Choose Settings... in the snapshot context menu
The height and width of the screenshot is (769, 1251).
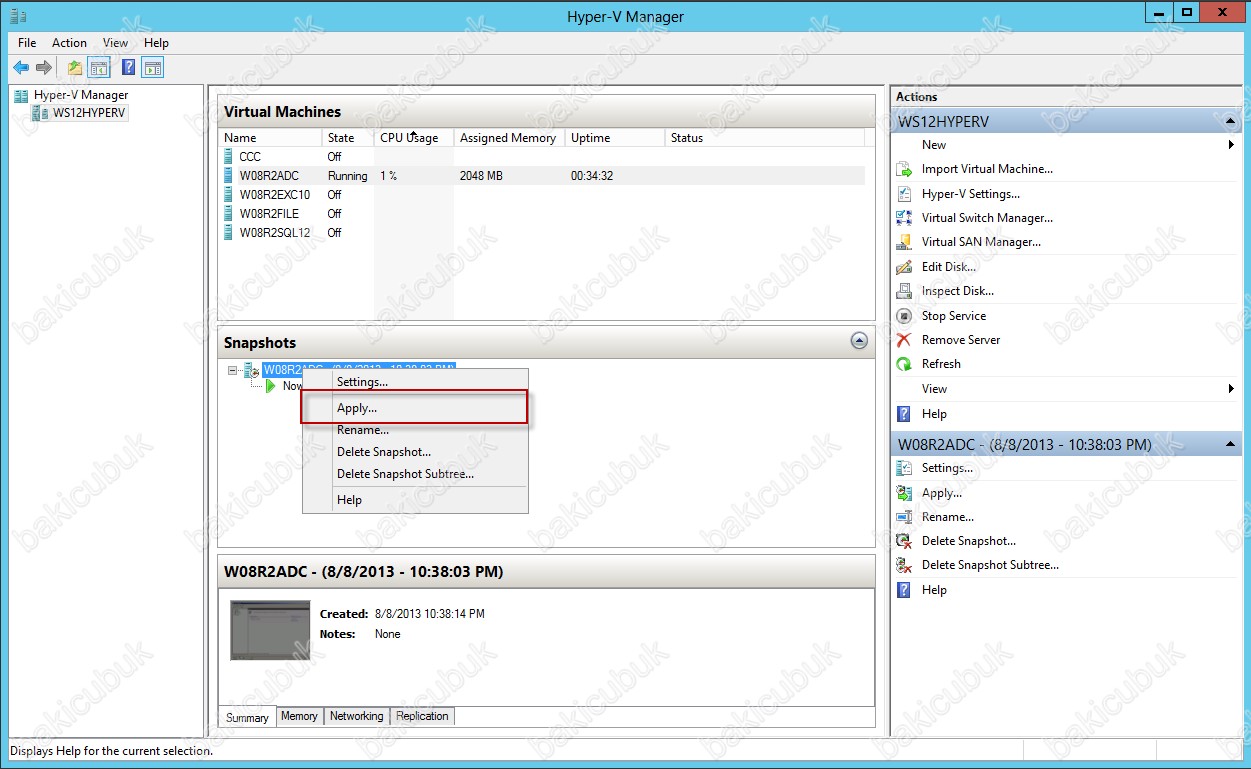click(415, 382)
